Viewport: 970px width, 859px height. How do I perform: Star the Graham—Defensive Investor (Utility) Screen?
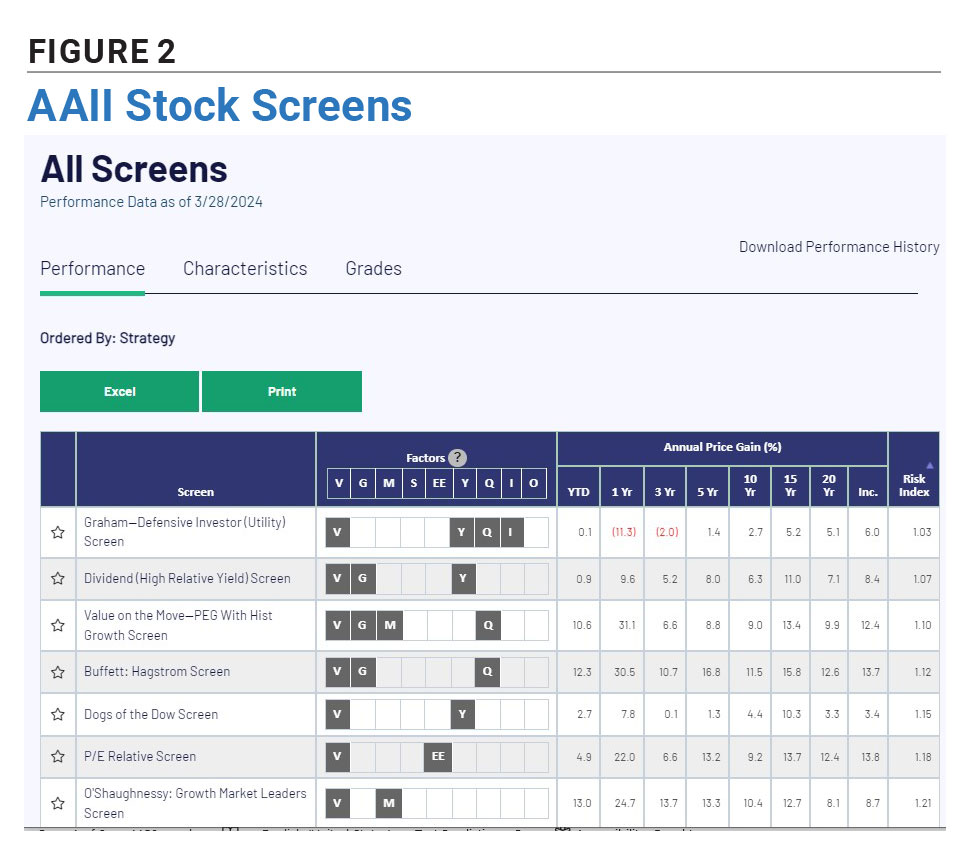tap(58, 532)
